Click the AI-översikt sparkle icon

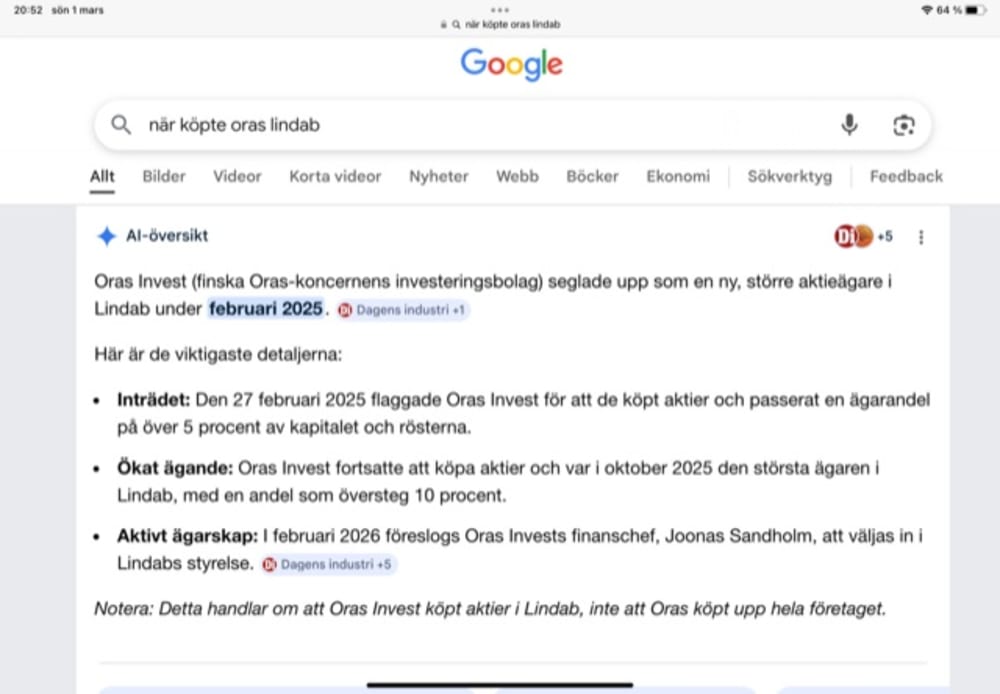[107, 236]
